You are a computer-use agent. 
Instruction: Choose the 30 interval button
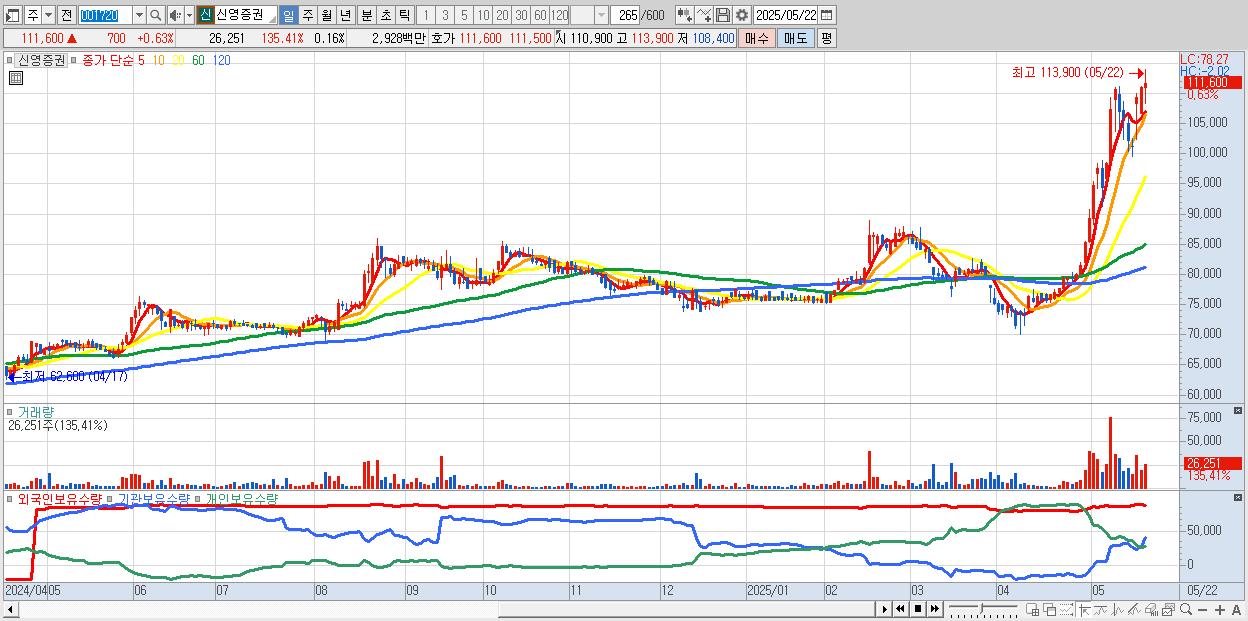[521, 15]
